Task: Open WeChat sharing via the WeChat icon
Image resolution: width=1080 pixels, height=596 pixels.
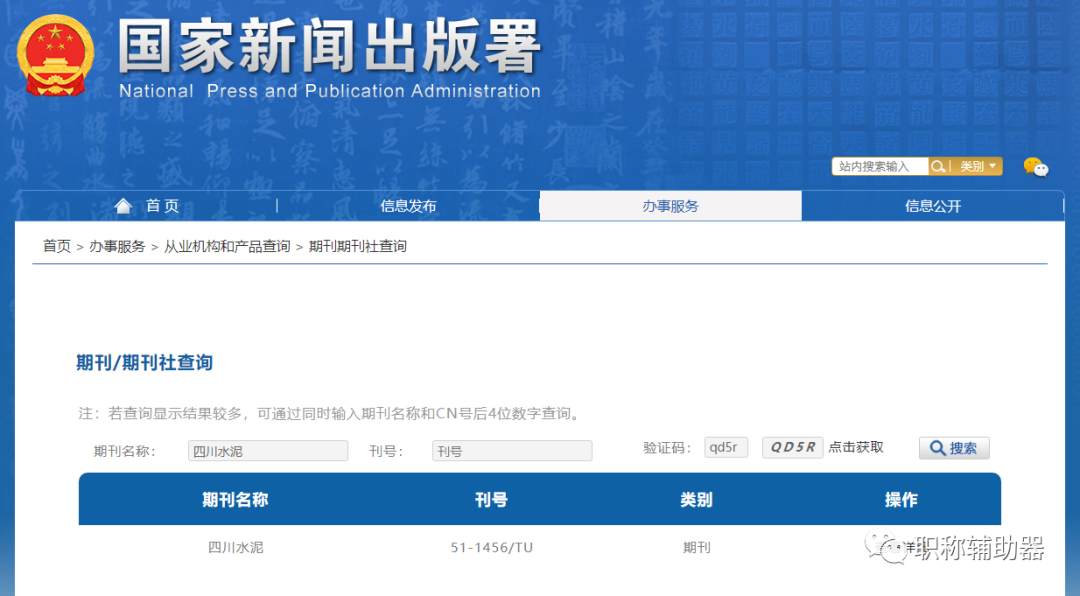Action: click(1037, 167)
